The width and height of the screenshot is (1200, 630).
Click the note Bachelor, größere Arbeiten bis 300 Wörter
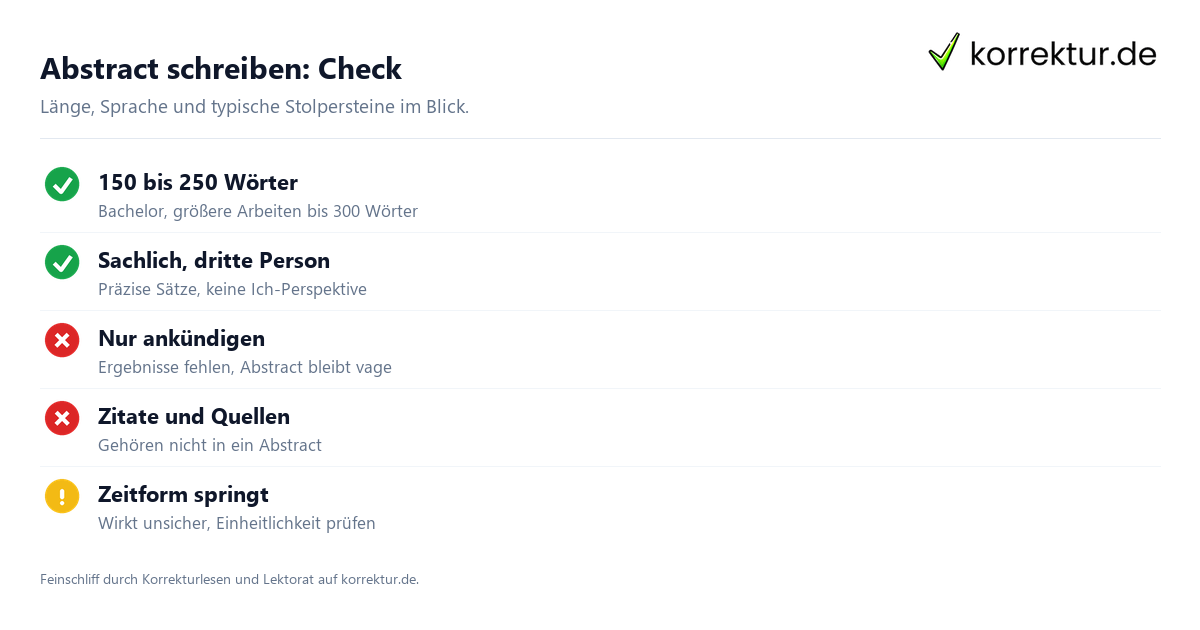[258, 211]
